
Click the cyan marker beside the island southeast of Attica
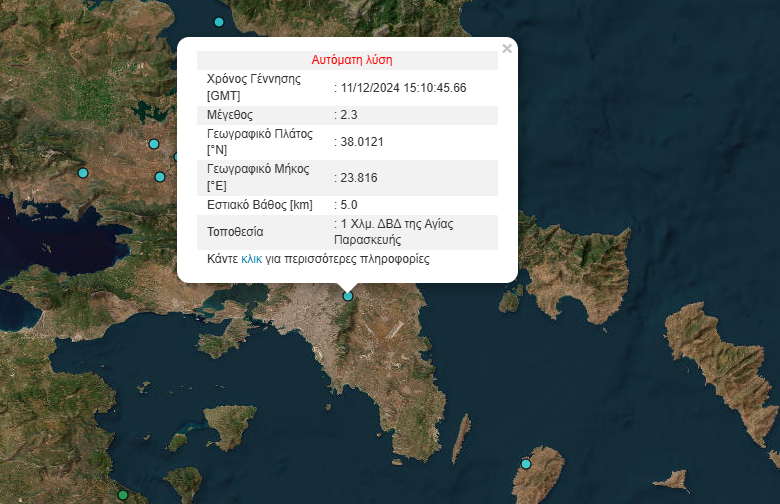(x=526, y=463)
